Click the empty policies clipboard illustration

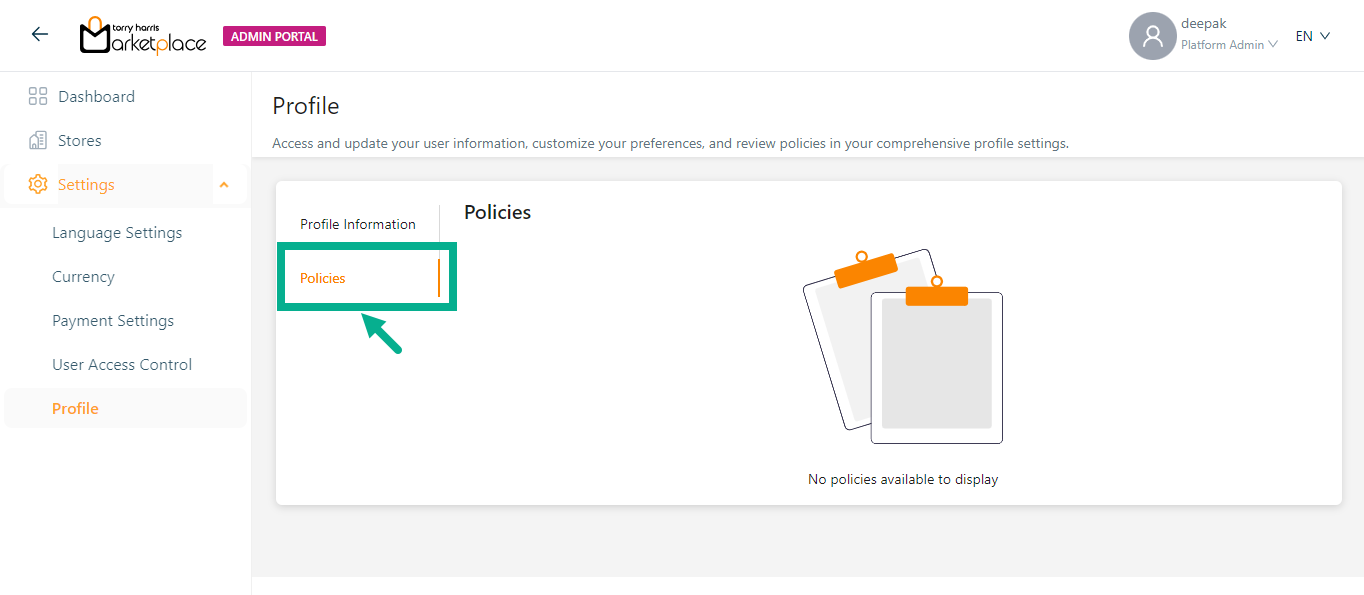click(x=902, y=346)
